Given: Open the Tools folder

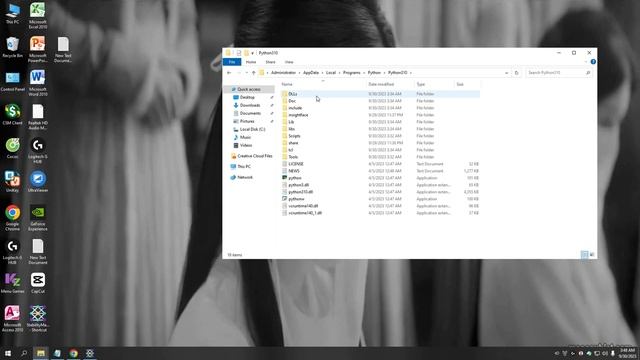Looking at the screenshot, I should click(x=293, y=157).
